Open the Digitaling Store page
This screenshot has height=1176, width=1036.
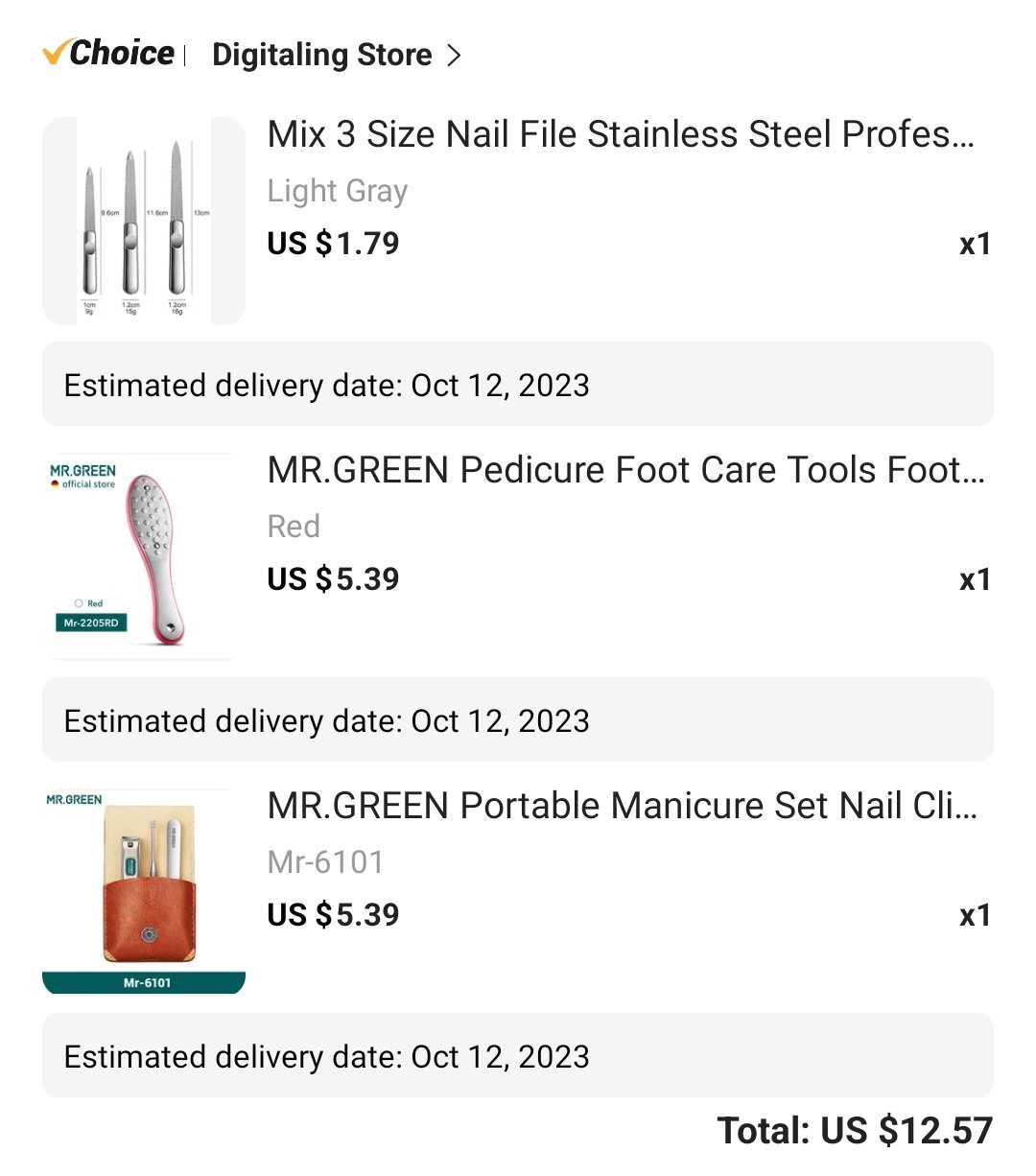coord(321,55)
